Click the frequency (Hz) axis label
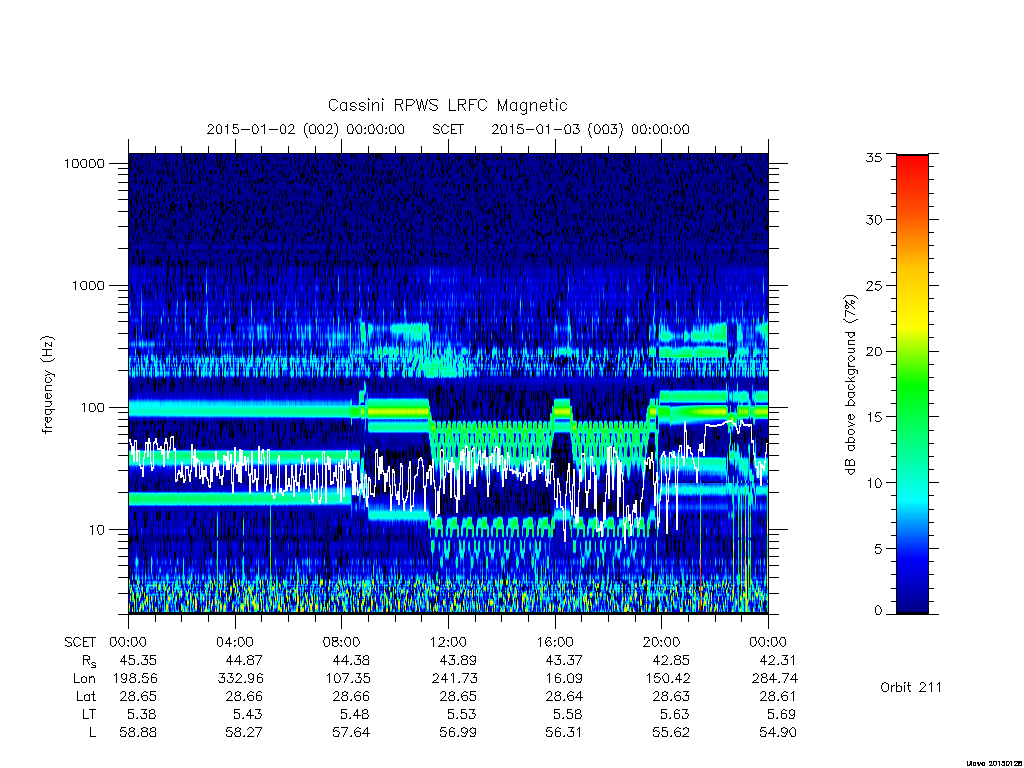 click(48, 385)
